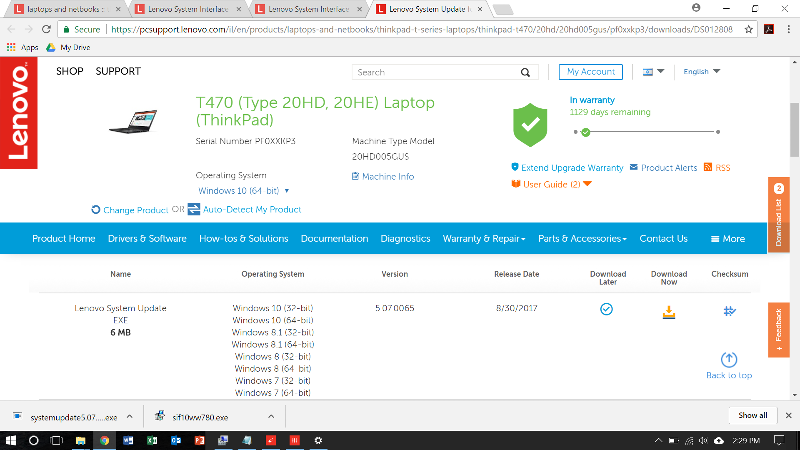Viewport: 800px width, 450px height.
Task: Click the volume icon in system tray
Action: (704, 440)
